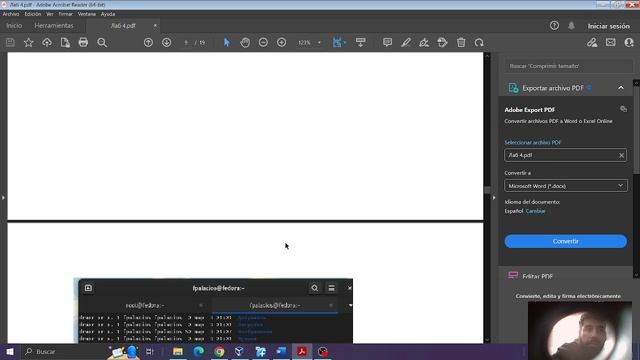Image resolution: width=640 pixels, height=360 pixels.
Task: Click the Sign document icon
Action: tap(424, 42)
